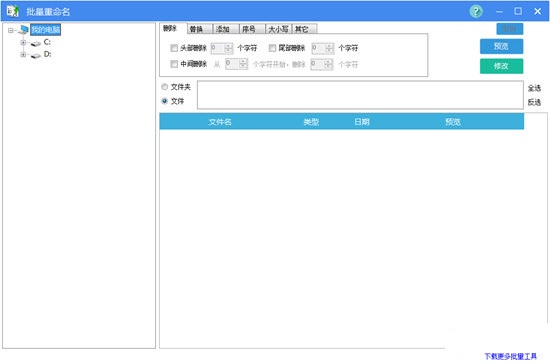
Task: Minimize the batch rename window
Action: [499, 12]
